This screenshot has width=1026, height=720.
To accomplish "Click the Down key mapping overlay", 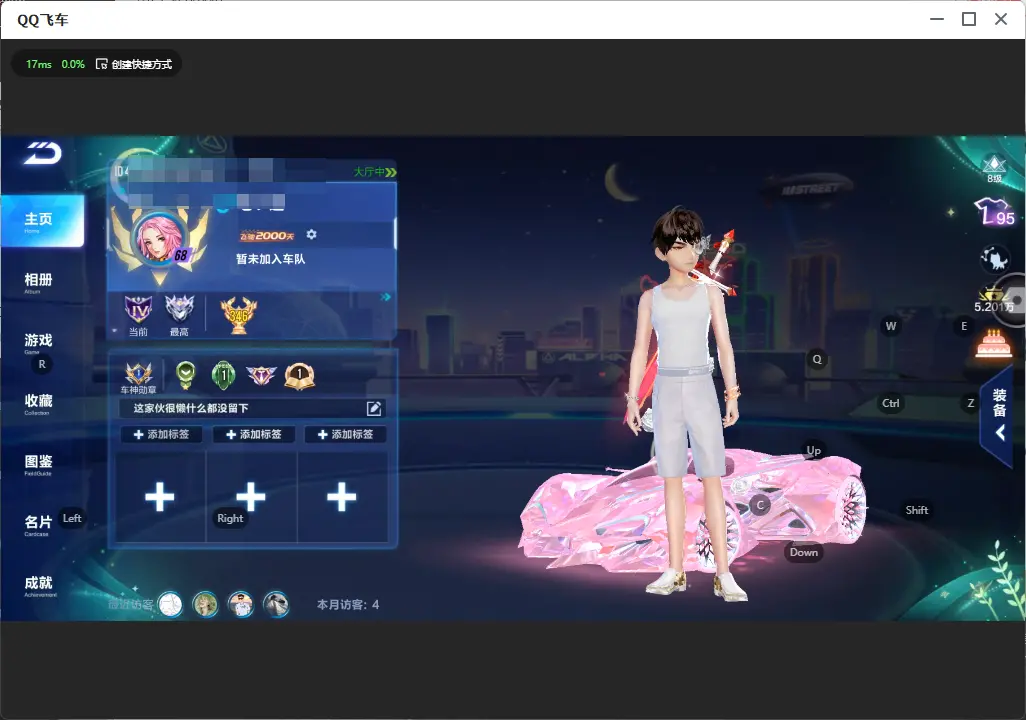I will pos(804,552).
